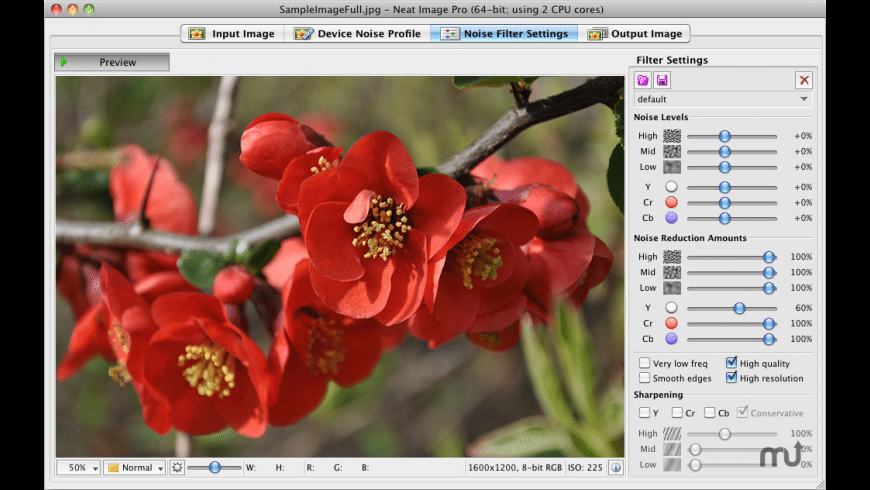Click the Sharpening High frequency icon
This screenshot has width=870, height=490.
tap(672, 433)
